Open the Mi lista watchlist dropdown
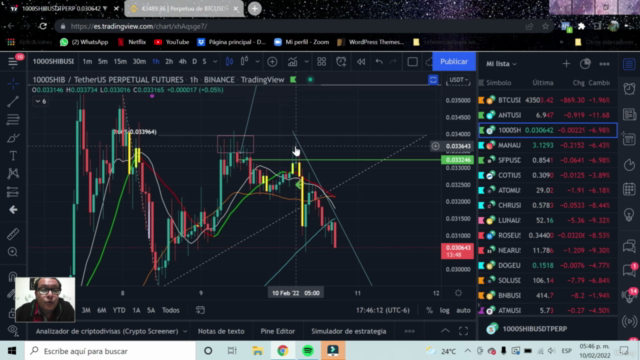Screen dimensions: 640x360 coord(501,64)
